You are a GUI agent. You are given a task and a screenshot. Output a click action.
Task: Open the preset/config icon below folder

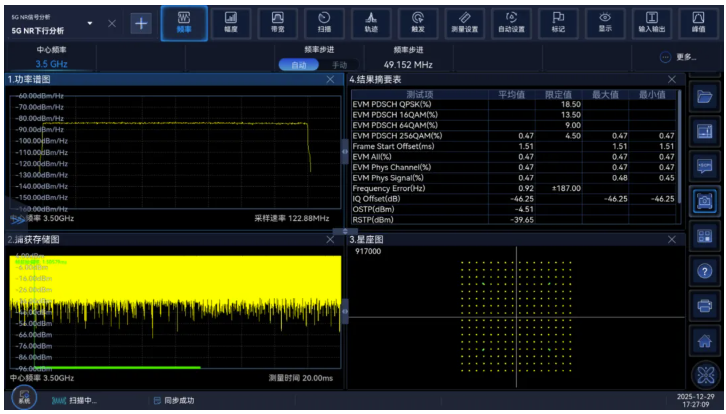(704, 132)
